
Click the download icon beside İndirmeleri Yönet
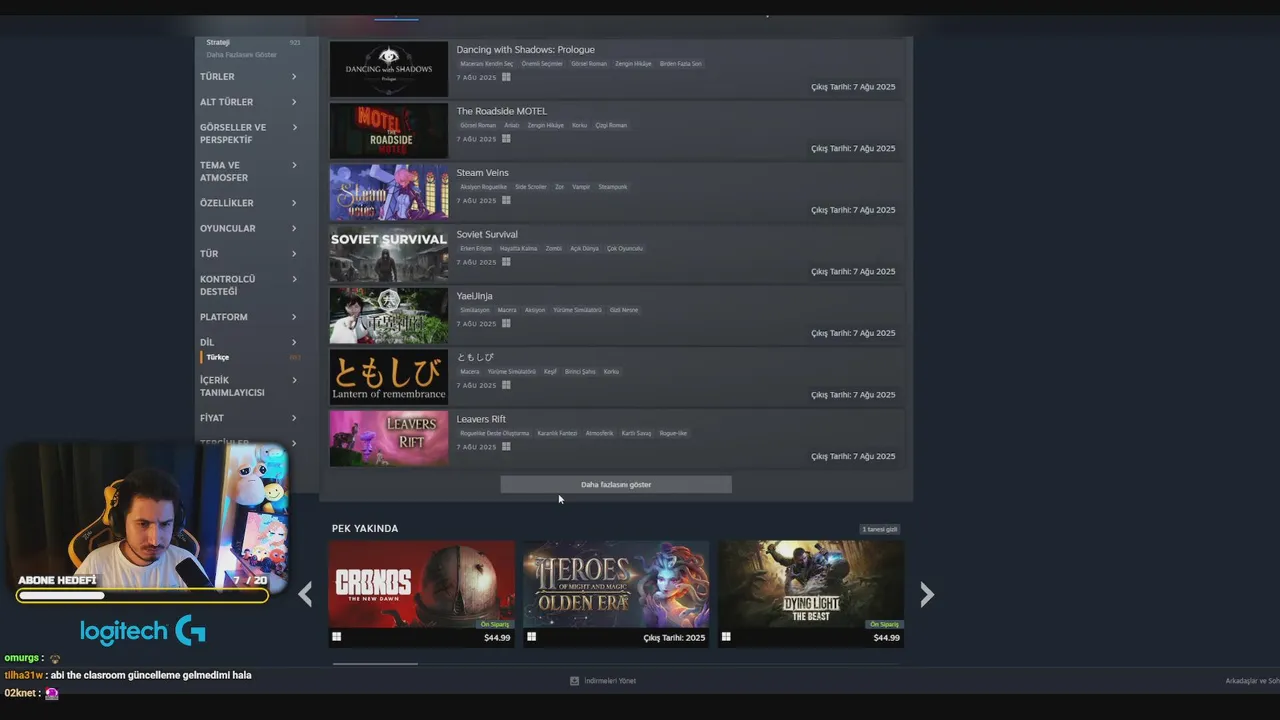pos(574,681)
